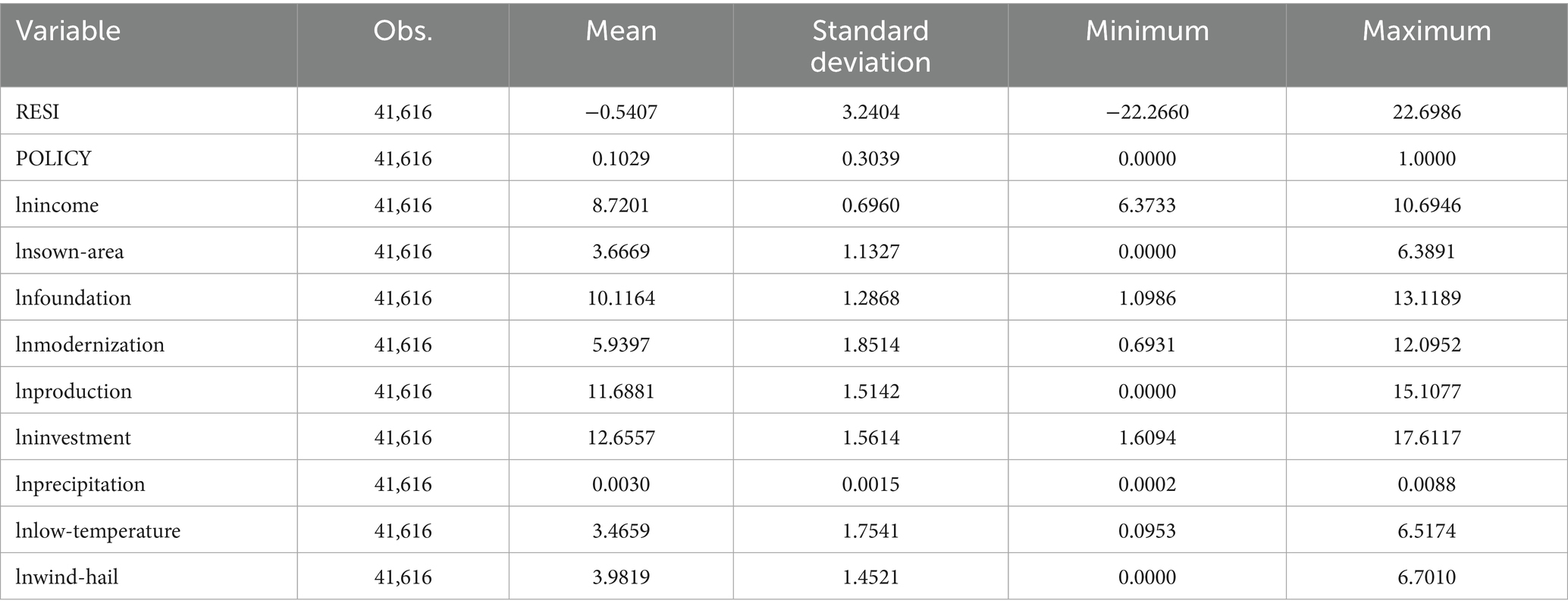
Task: Select the Mean column header
Action: pos(621,31)
